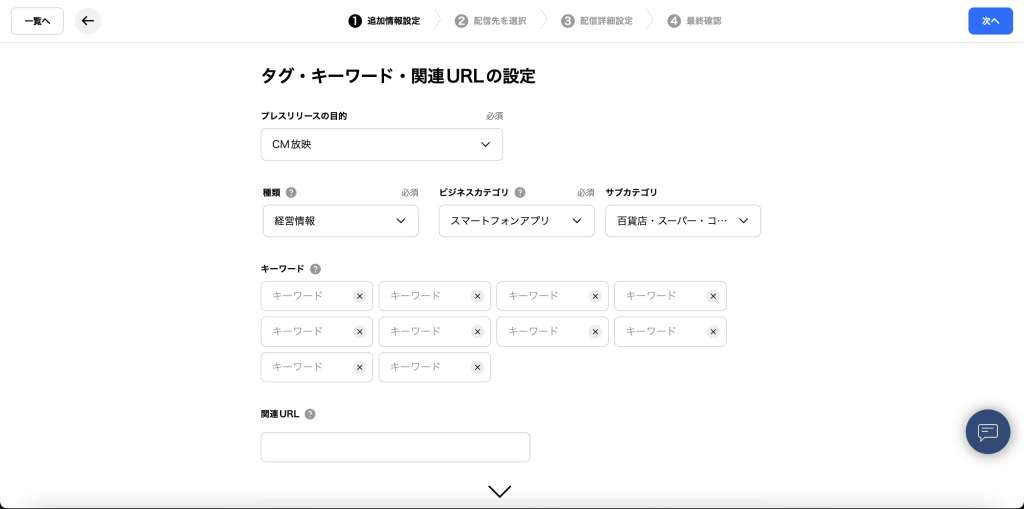The height and width of the screenshot is (509, 1024).
Task: Click help icon beside 関連URL label
Action: [x=310, y=414]
